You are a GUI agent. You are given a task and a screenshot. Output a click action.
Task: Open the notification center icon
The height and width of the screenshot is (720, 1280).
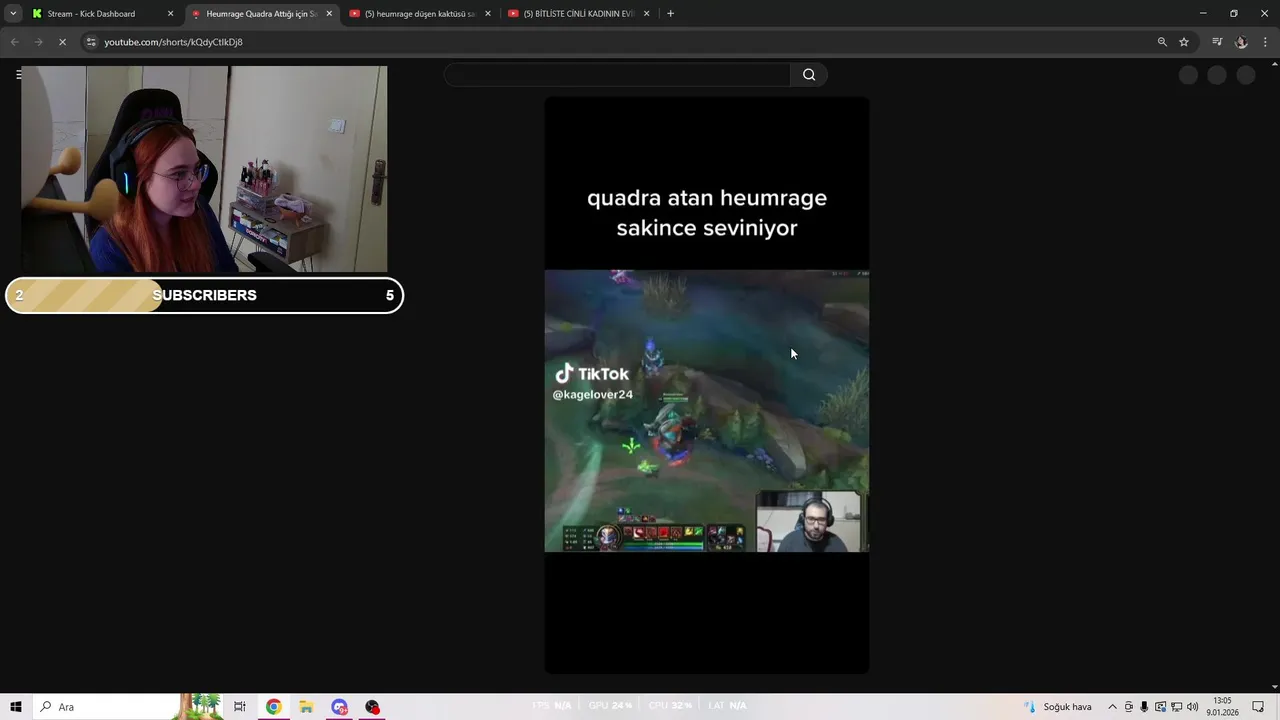coord(1258,707)
